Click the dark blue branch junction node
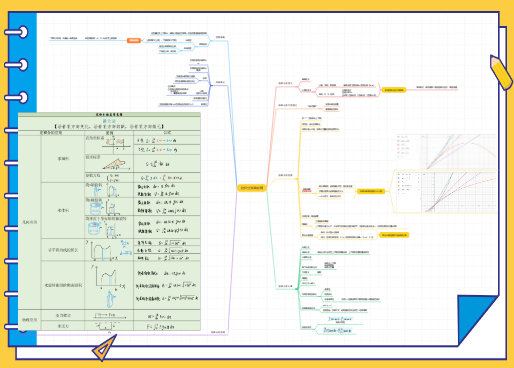Viewport: 514px width, 368px height. (211, 86)
